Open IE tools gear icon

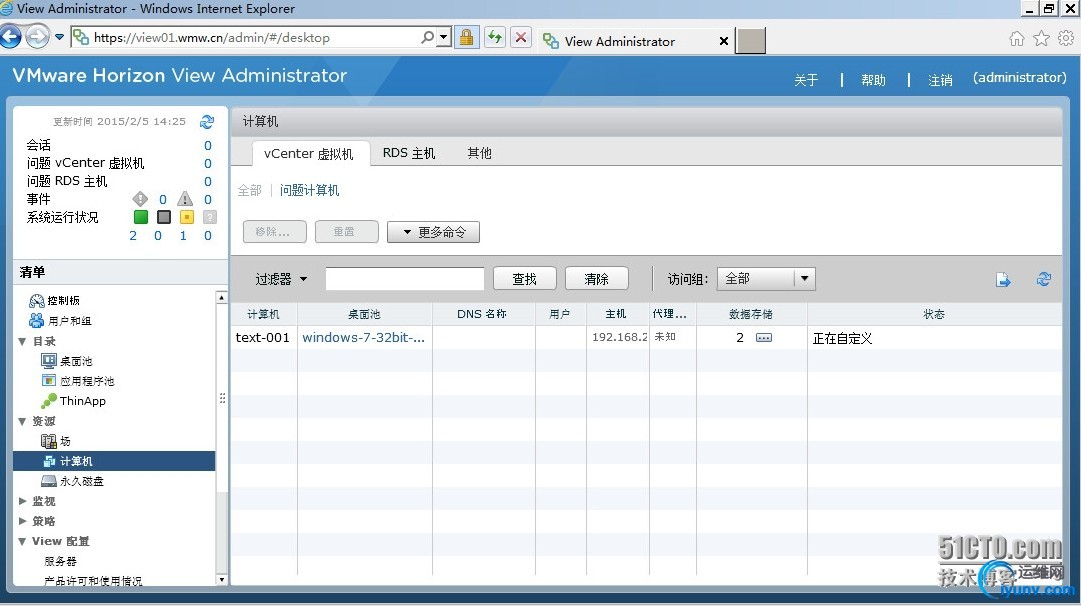[x=1067, y=39]
